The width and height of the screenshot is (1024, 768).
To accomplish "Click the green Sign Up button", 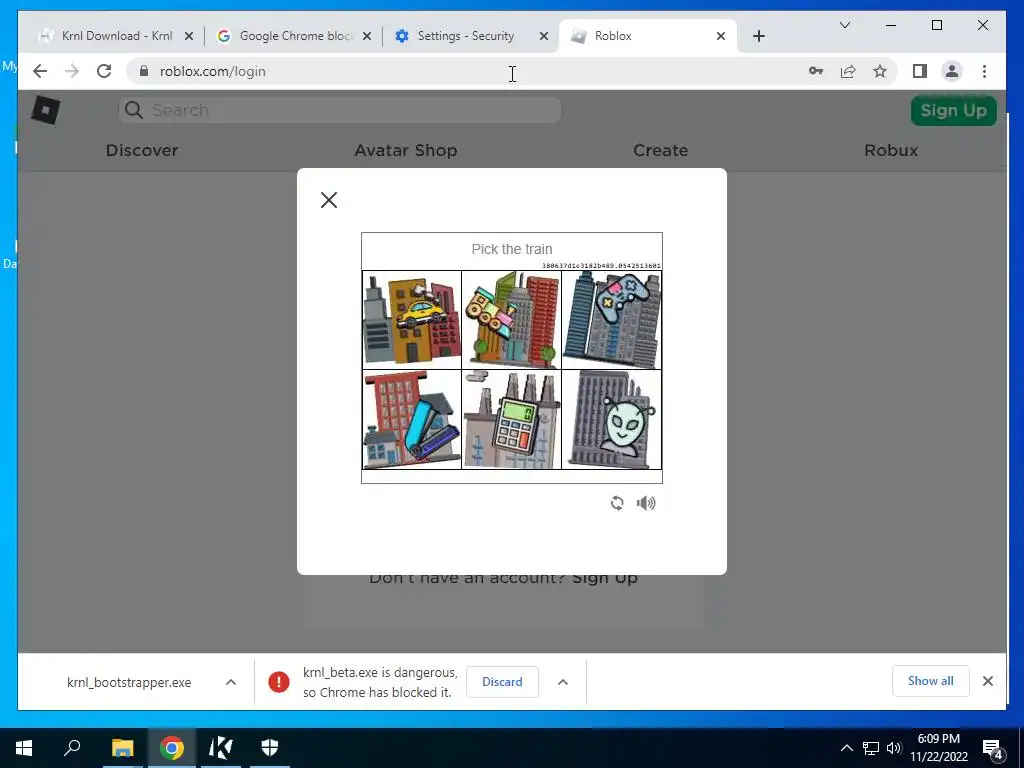I will click(x=953, y=110).
